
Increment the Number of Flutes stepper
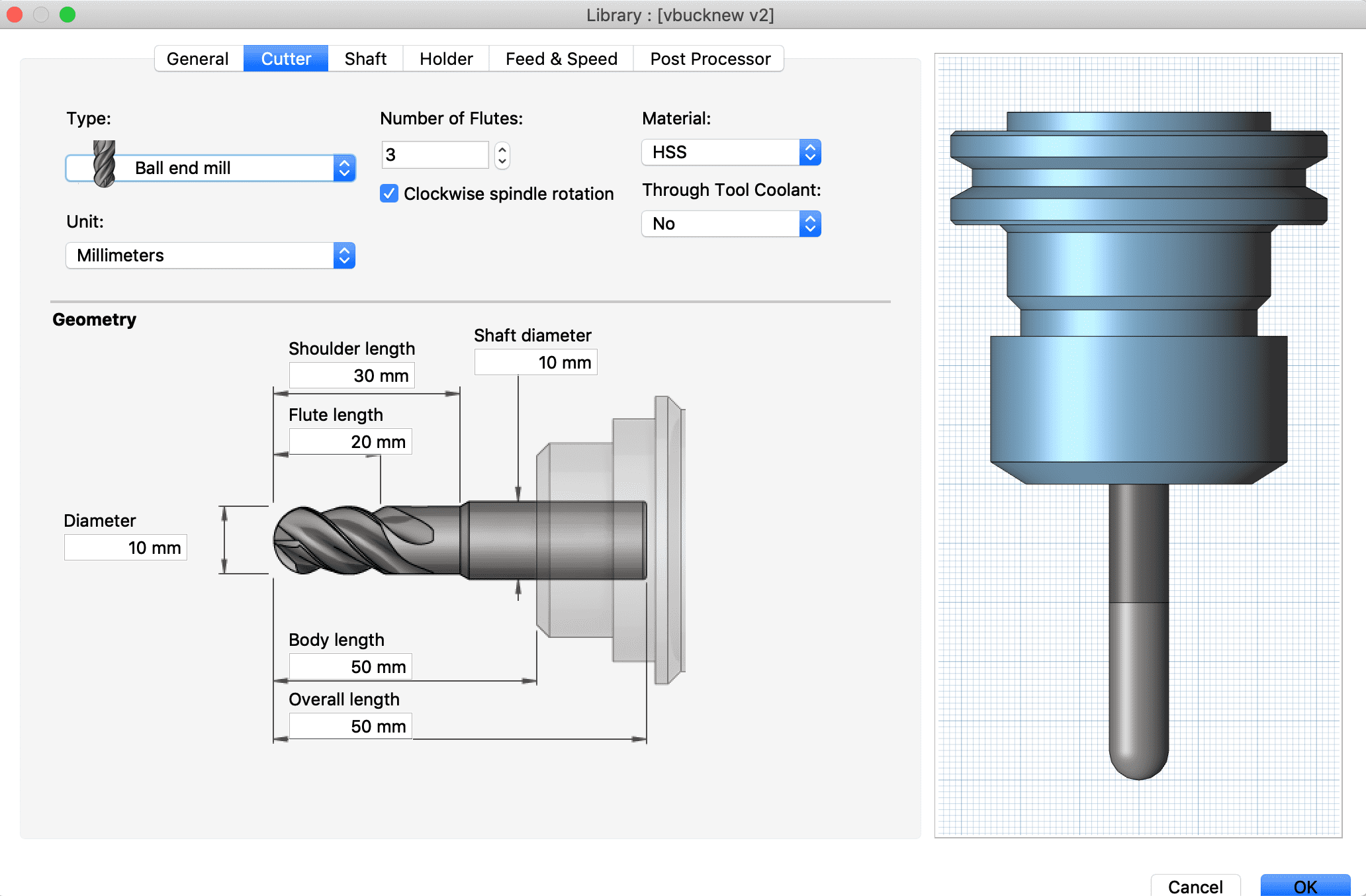coord(502,150)
